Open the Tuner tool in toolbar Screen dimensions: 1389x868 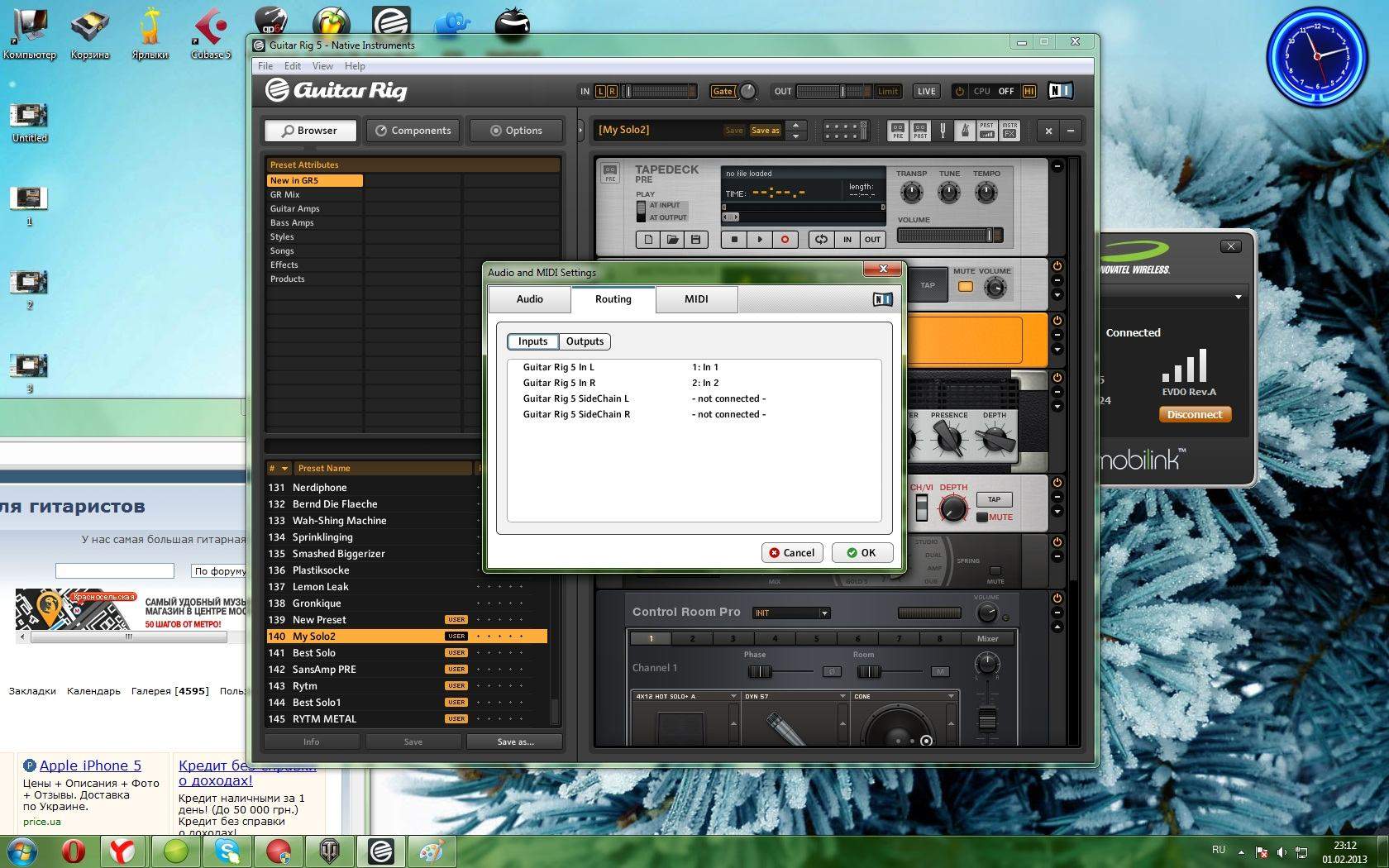tap(943, 131)
